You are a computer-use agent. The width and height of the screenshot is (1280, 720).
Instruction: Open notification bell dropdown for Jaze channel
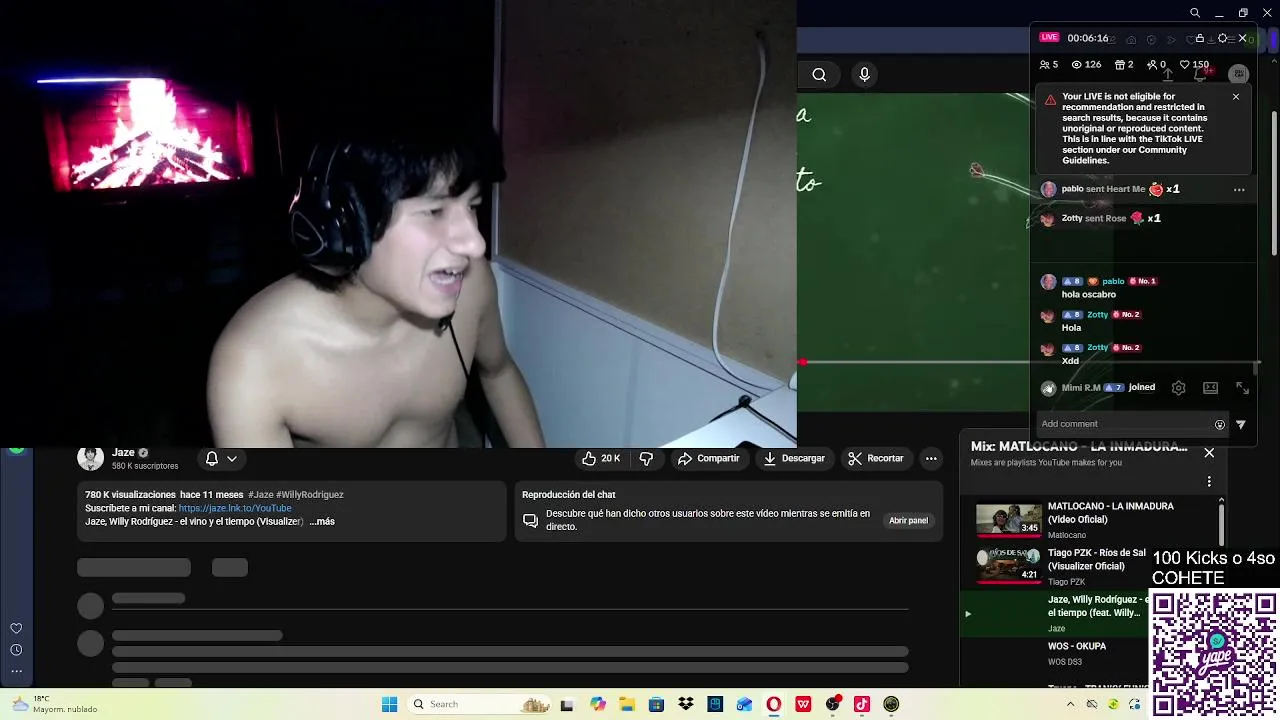tap(221, 458)
